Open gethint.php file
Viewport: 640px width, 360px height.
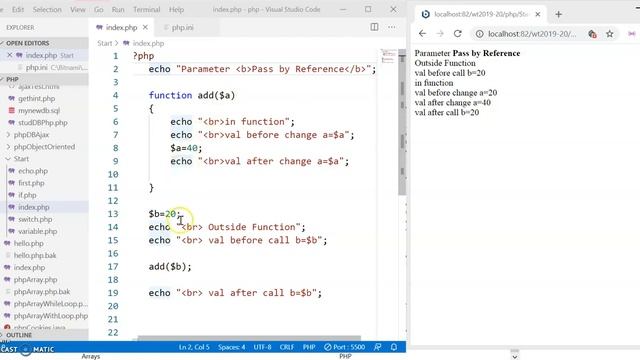click(36, 98)
